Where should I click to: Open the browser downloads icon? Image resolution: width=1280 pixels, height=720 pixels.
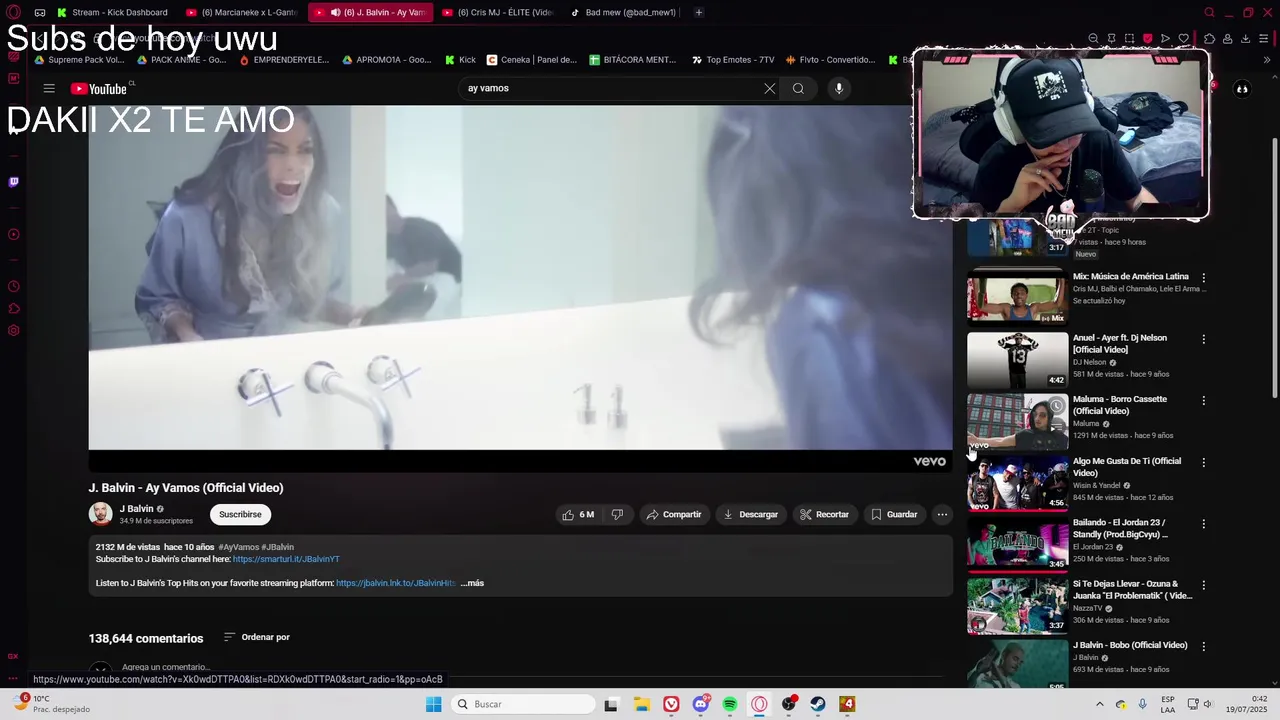coord(1245,38)
